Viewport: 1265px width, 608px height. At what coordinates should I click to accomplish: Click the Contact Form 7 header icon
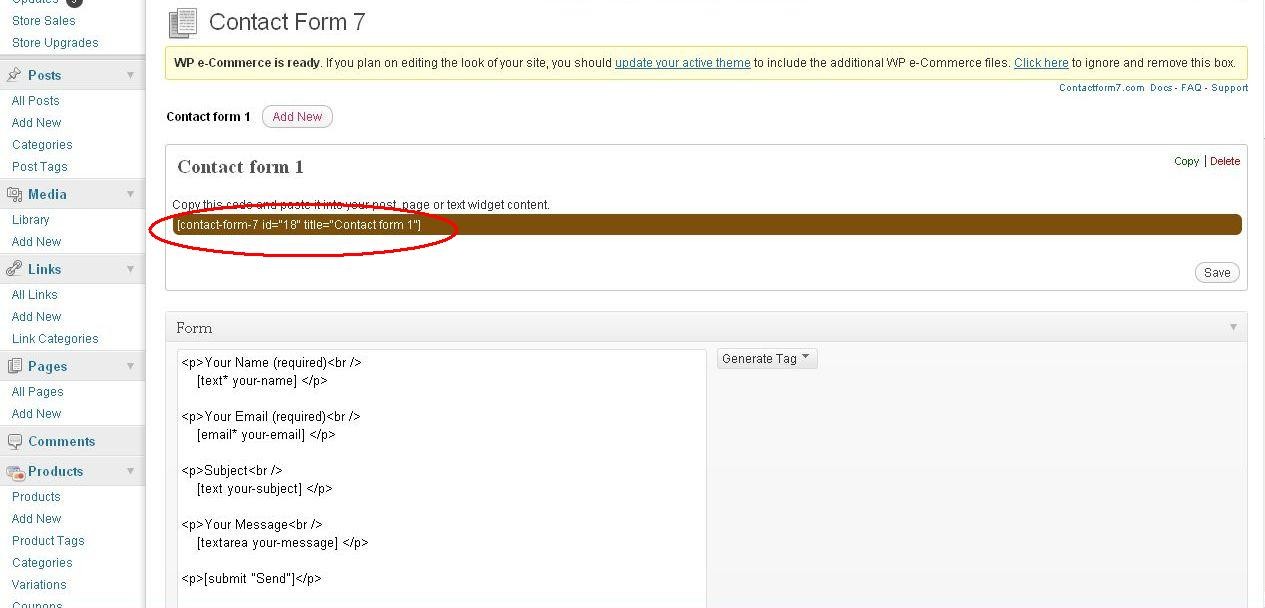pos(183,22)
